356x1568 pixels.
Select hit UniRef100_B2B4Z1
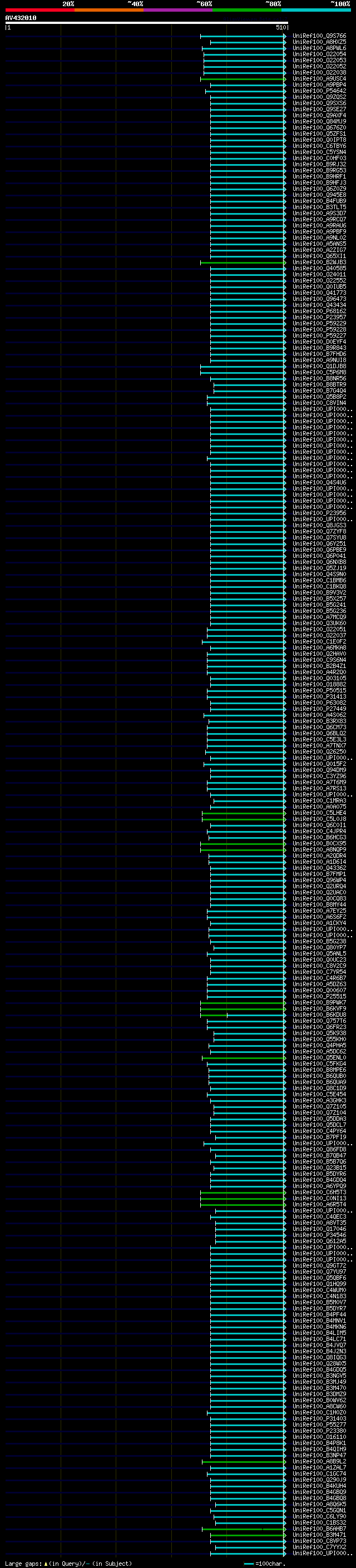(319, 666)
